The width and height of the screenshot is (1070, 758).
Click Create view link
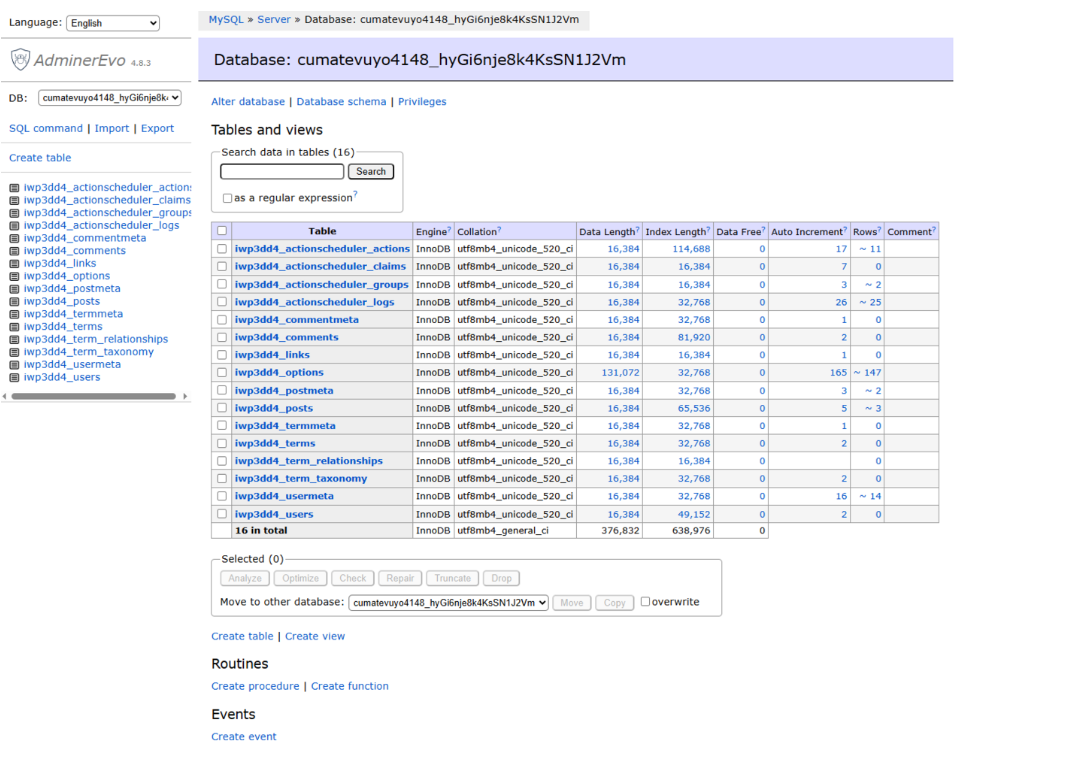pos(315,636)
